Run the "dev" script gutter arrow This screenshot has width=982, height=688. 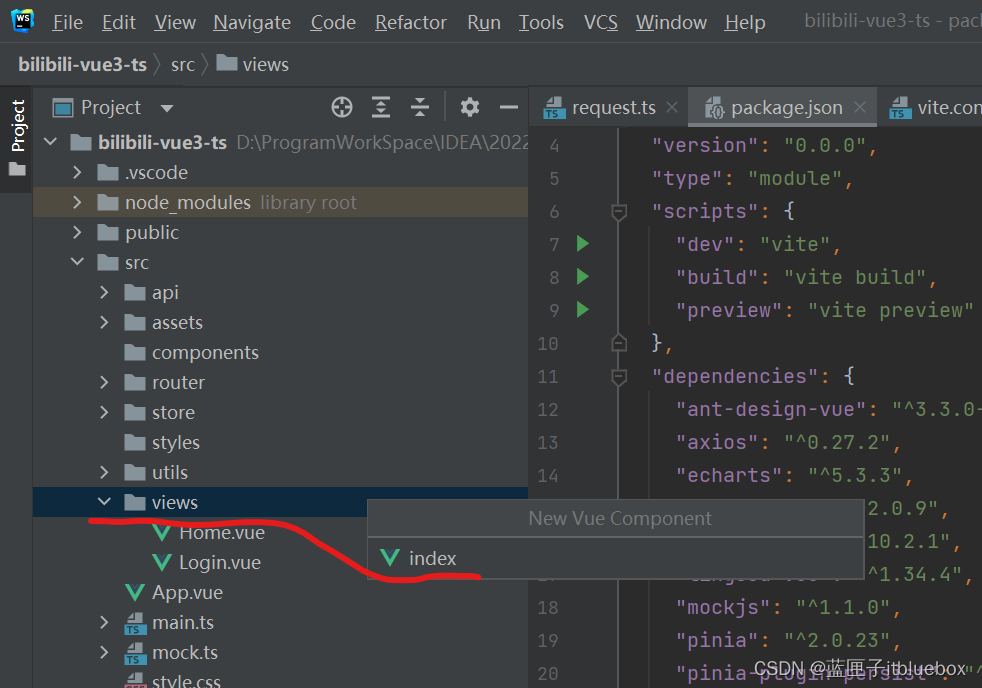pos(582,244)
